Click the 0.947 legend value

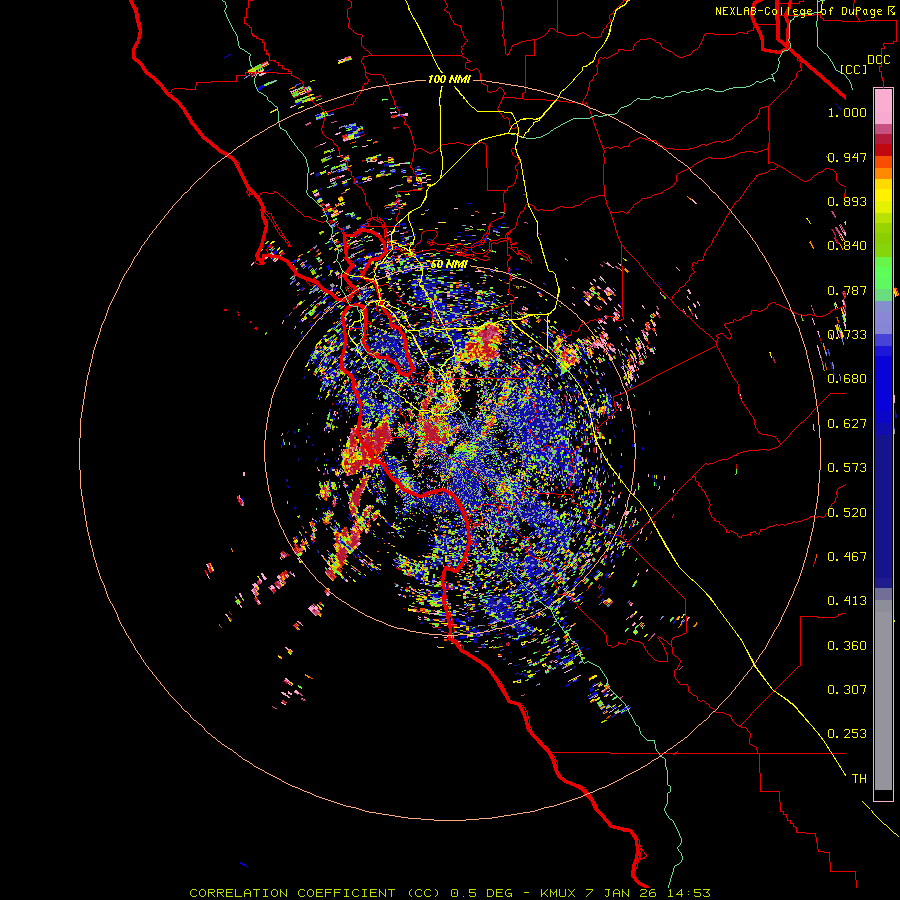pyautogui.click(x=847, y=157)
